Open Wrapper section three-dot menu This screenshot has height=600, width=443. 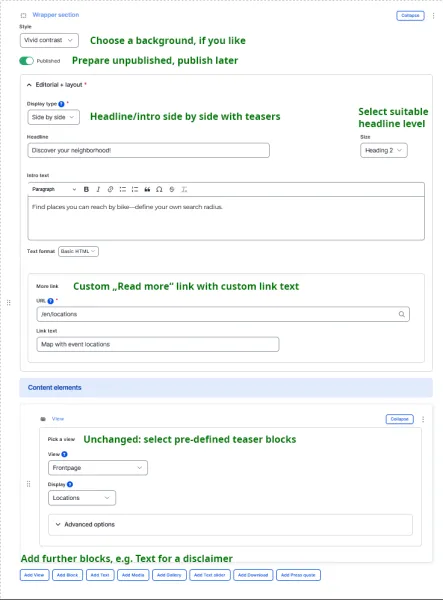point(433,16)
